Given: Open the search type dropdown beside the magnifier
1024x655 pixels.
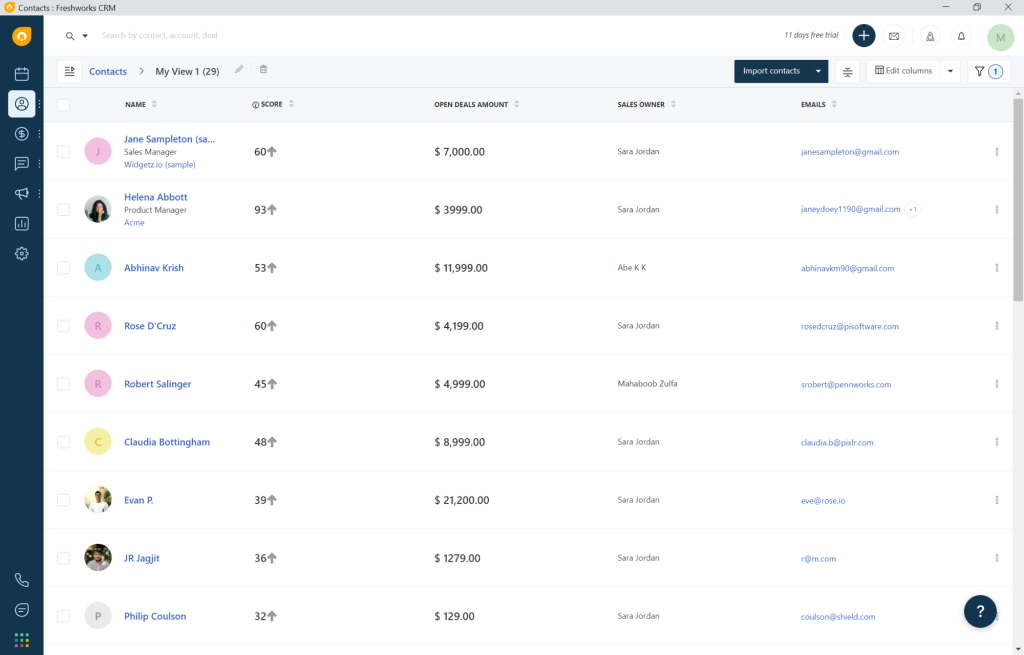Looking at the screenshot, I should [84, 36].
